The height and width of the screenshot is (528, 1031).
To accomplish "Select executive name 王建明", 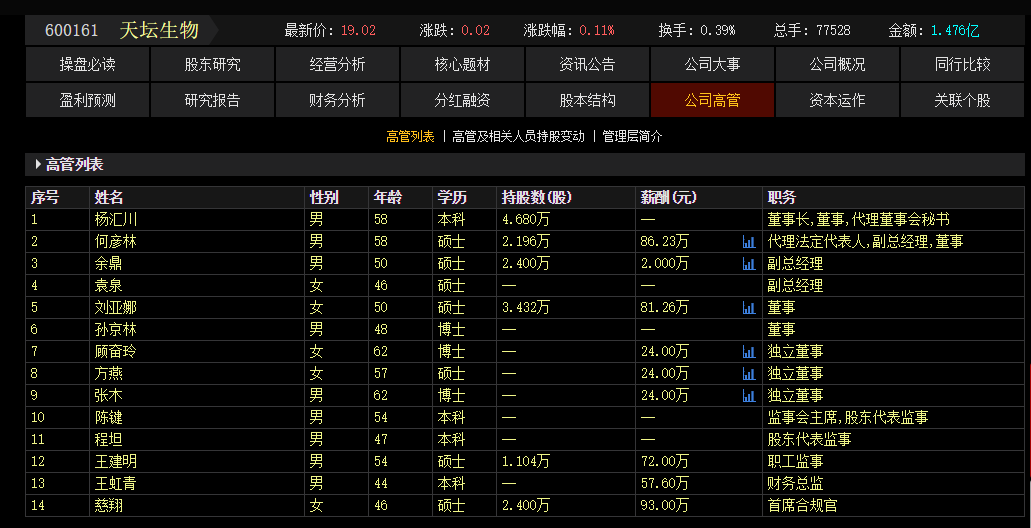I will (x=116, y=462).
